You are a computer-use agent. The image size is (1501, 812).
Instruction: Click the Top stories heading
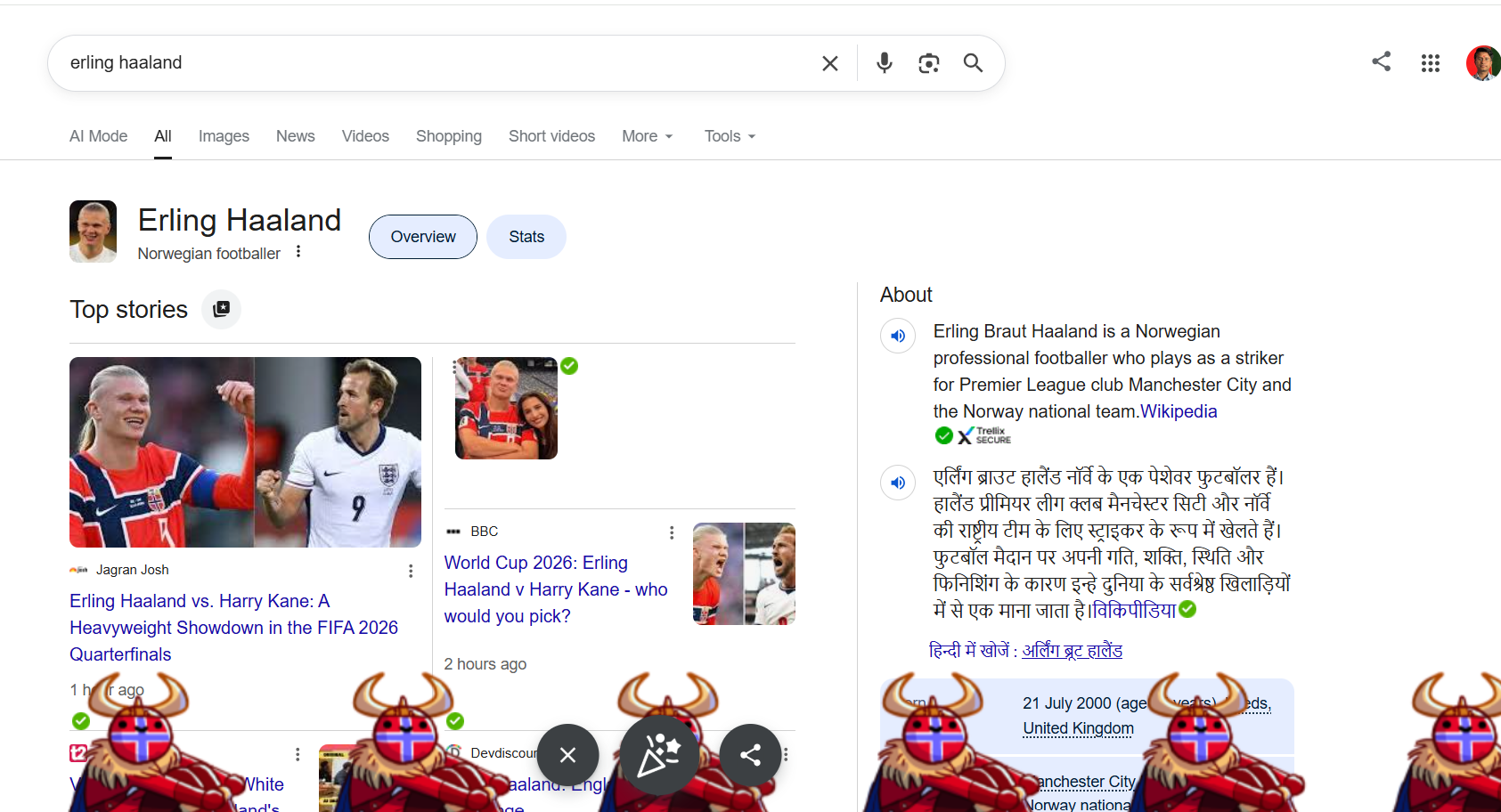point(129,310)
